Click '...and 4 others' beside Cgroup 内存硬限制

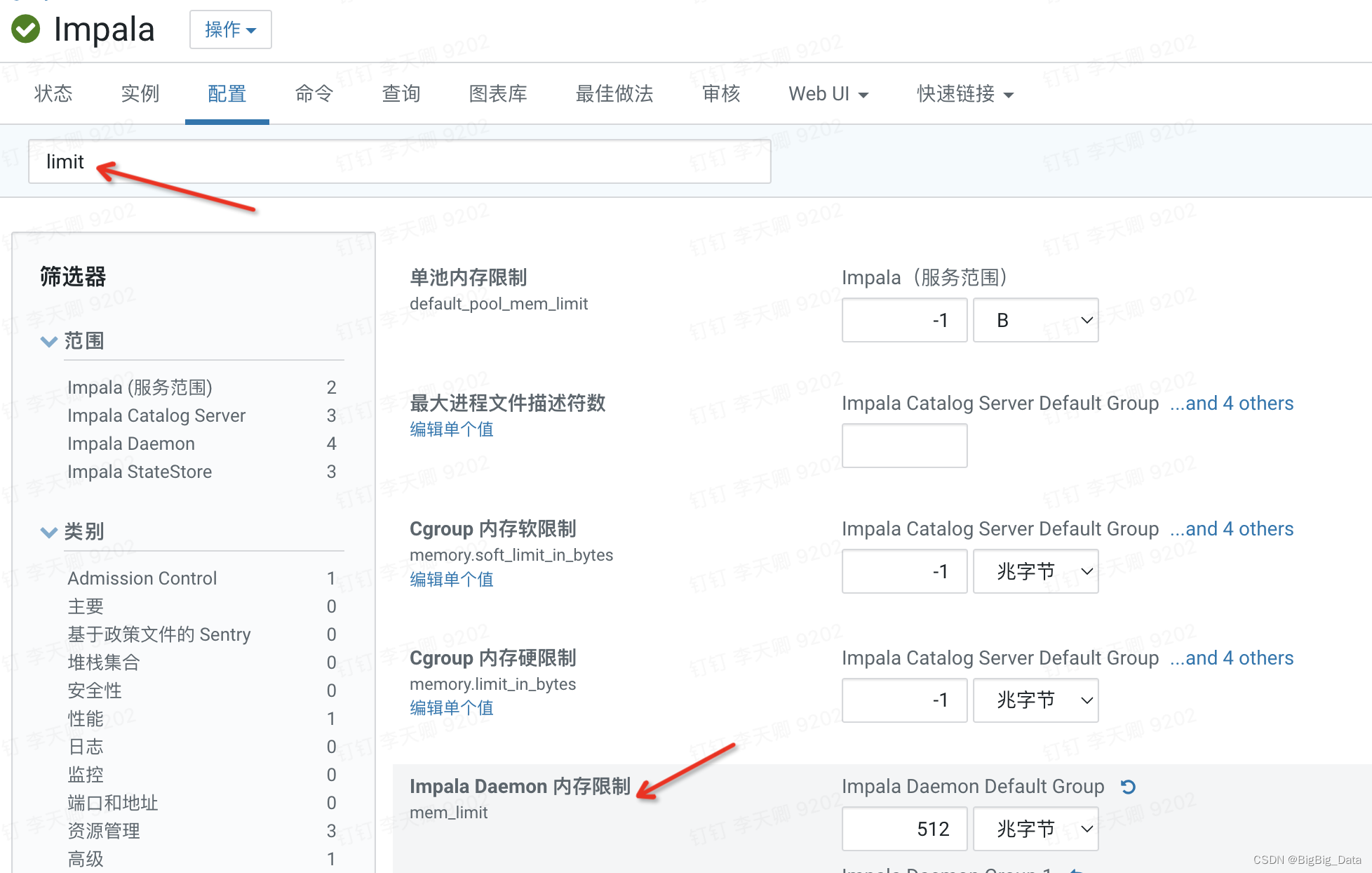click(x=1232, y=658)
